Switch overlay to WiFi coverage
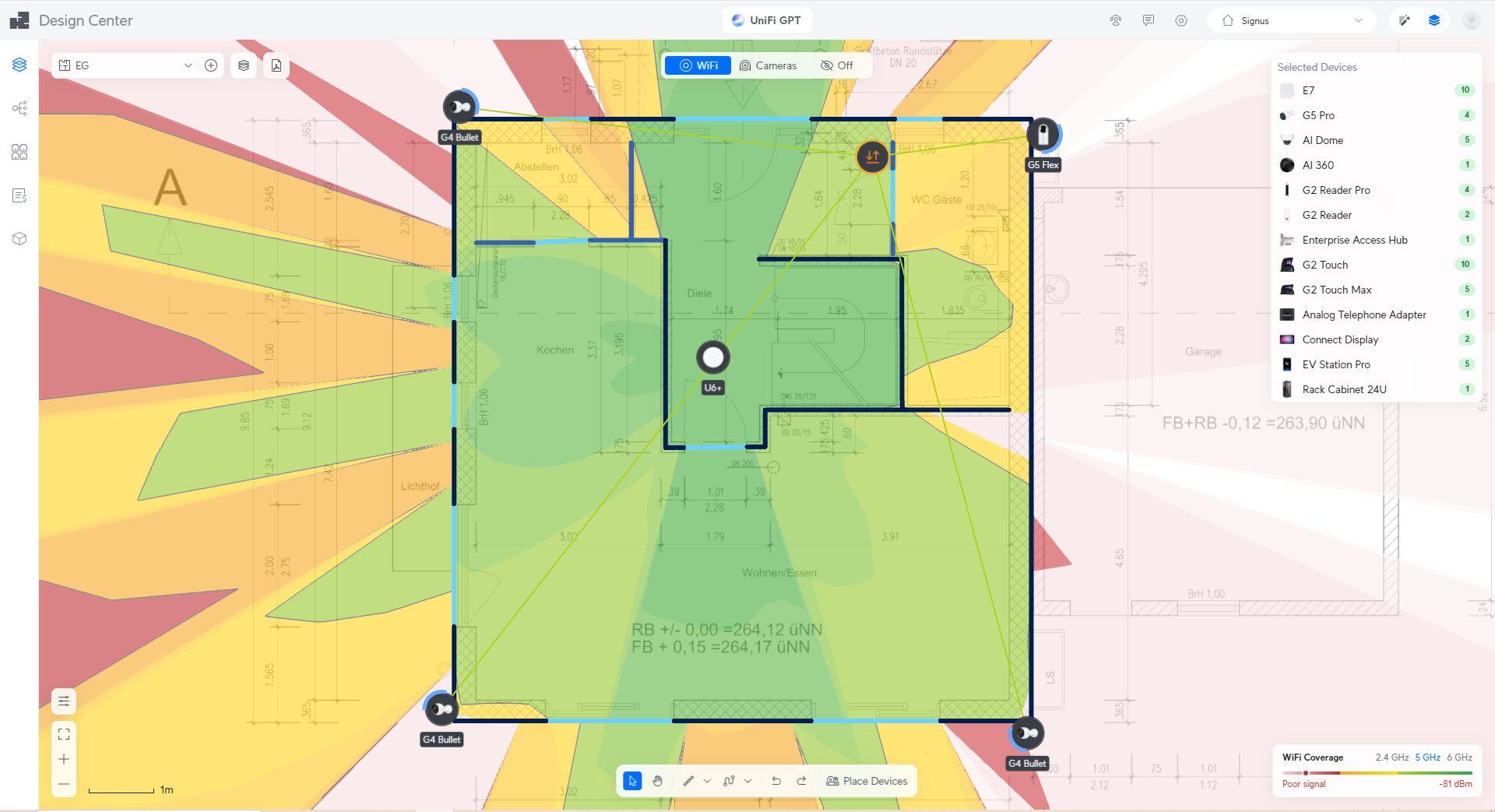The height and width of the screenshot is (812, 1495). [698, 65]
